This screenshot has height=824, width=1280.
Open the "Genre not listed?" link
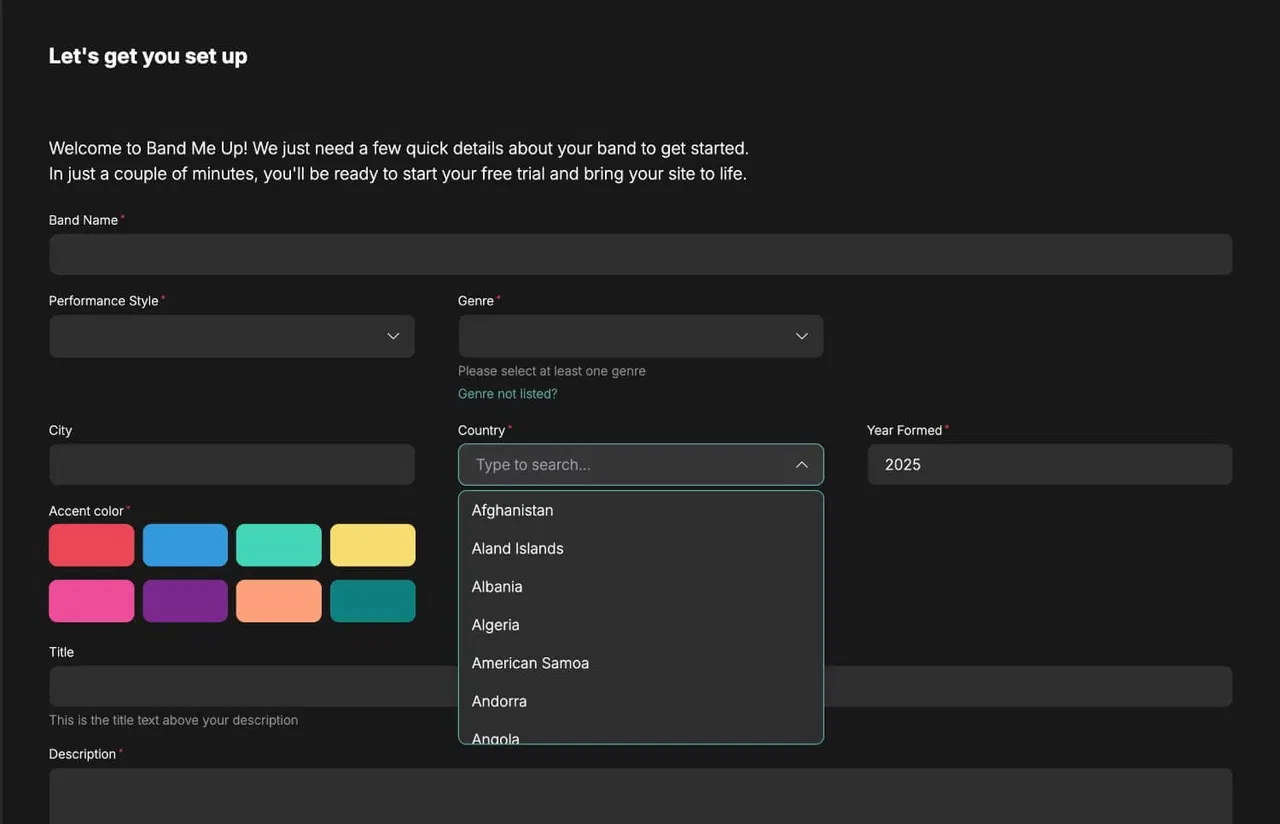coord(507,393)
